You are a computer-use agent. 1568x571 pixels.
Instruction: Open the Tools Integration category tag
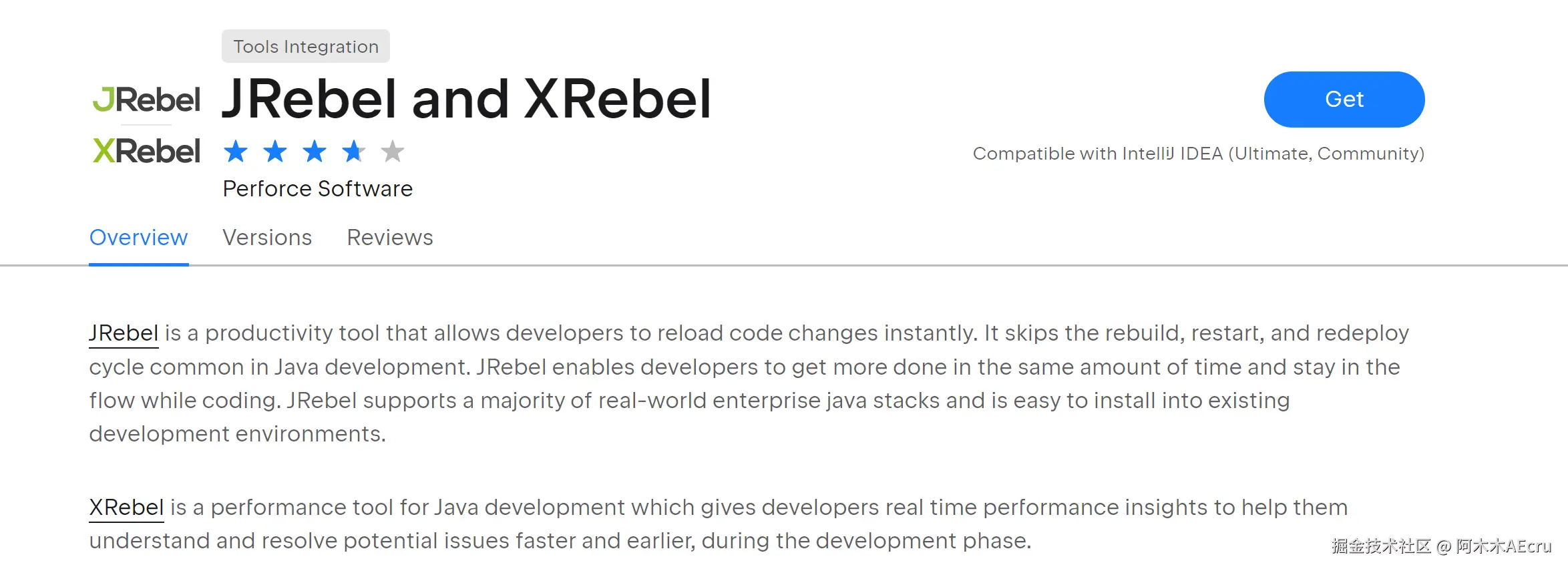(x=306, y=46)
